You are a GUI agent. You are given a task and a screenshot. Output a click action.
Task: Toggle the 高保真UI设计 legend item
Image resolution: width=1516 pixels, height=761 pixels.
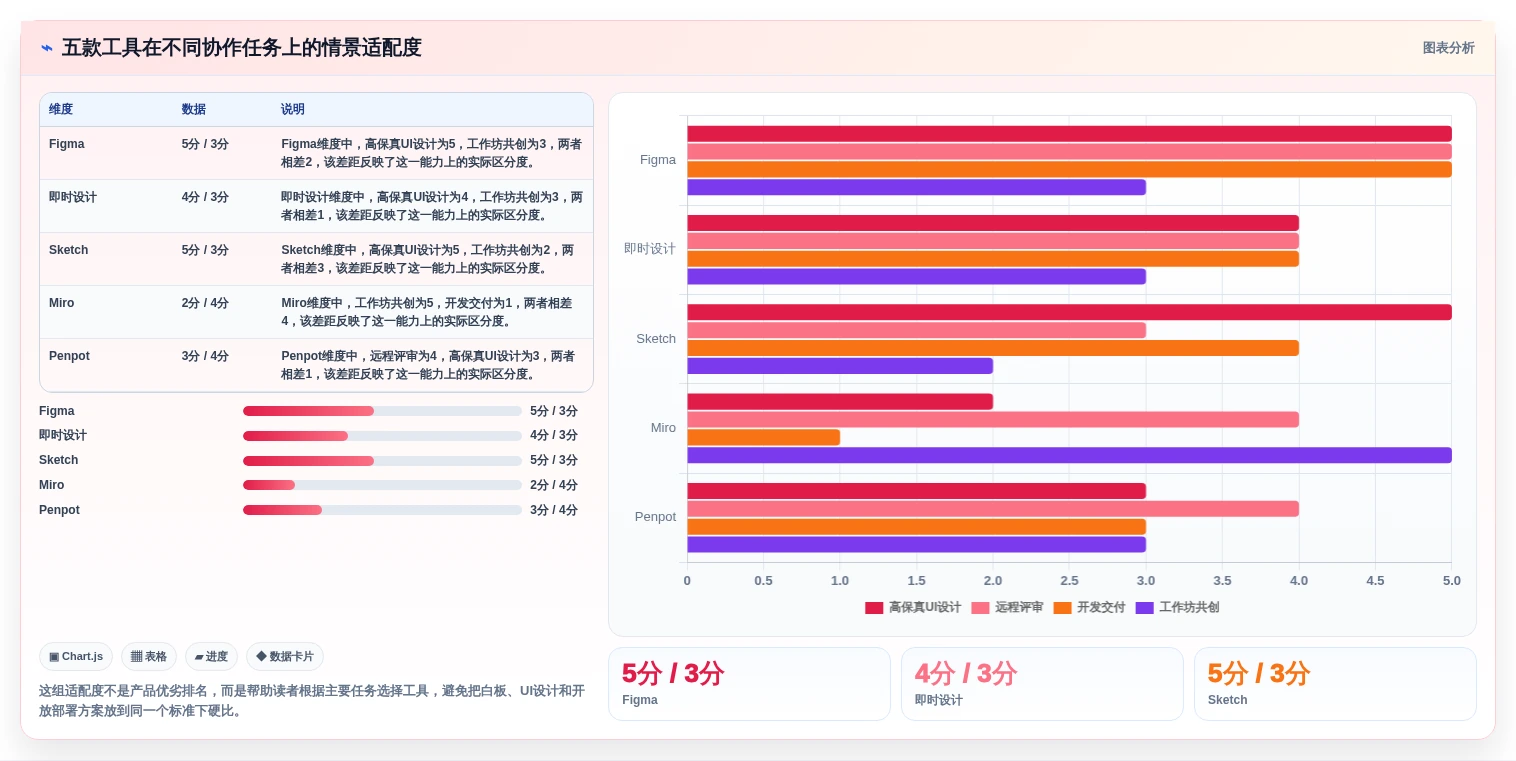913,607
